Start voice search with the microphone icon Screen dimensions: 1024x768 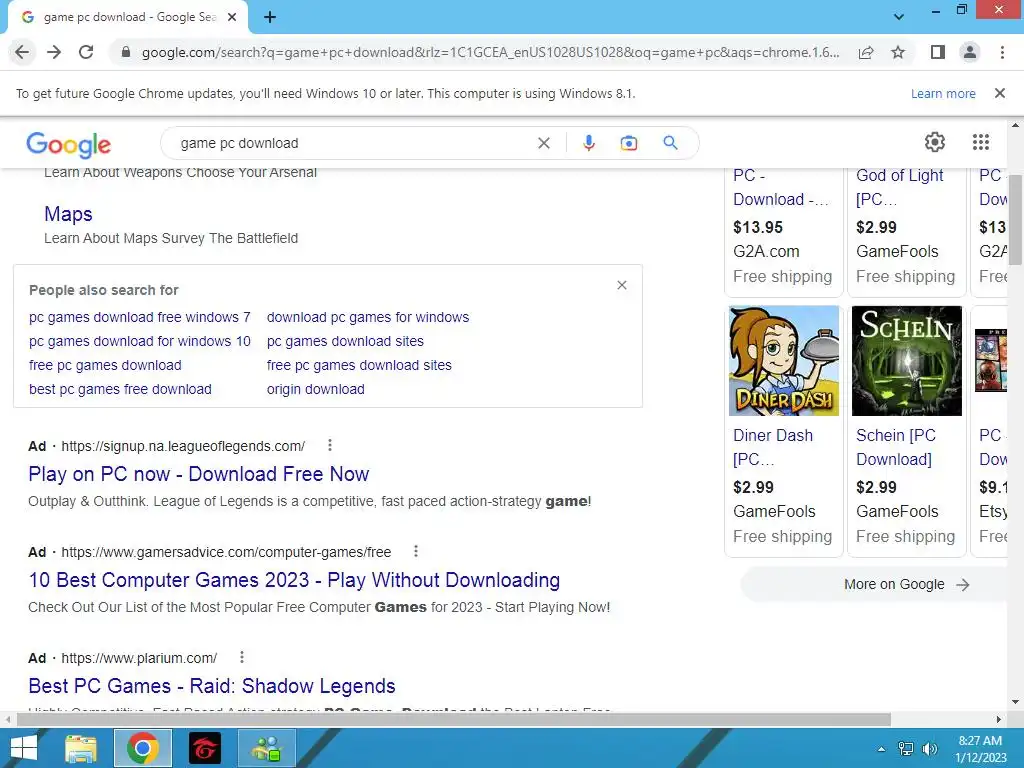pyautogui.click(x=588, y=143)
